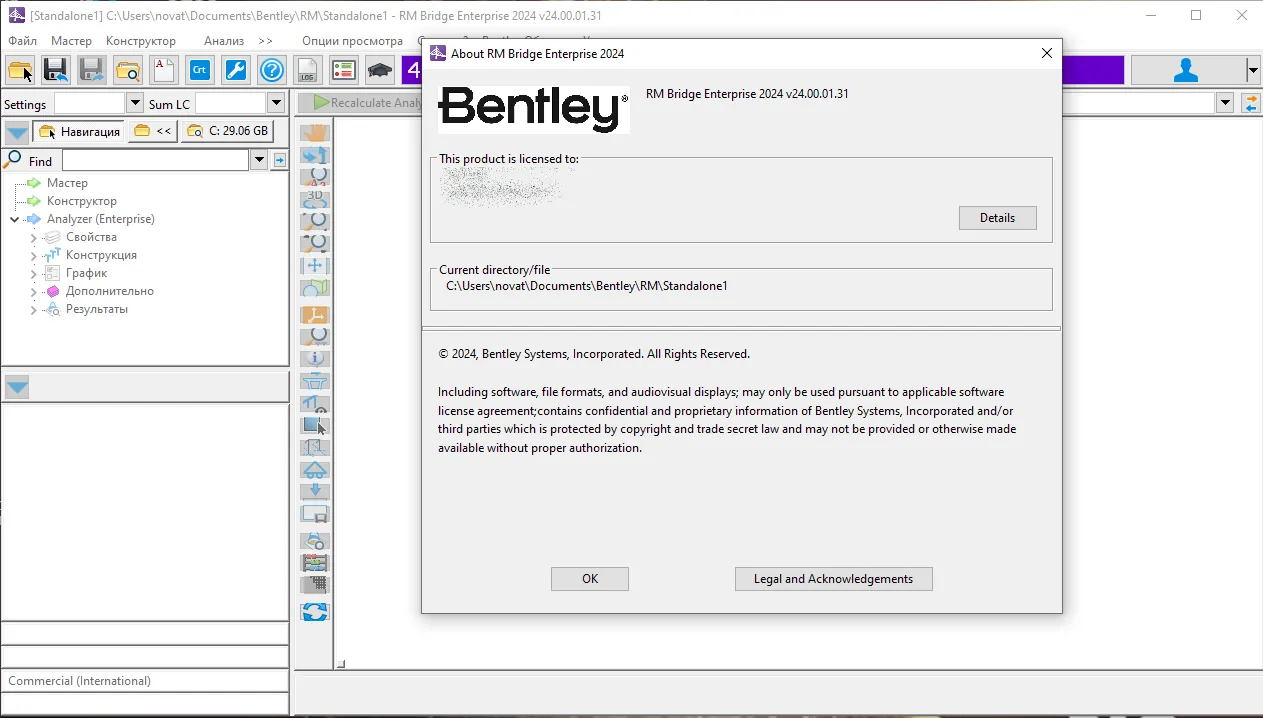Select the Мастер tree item

[x=67, y=183]
